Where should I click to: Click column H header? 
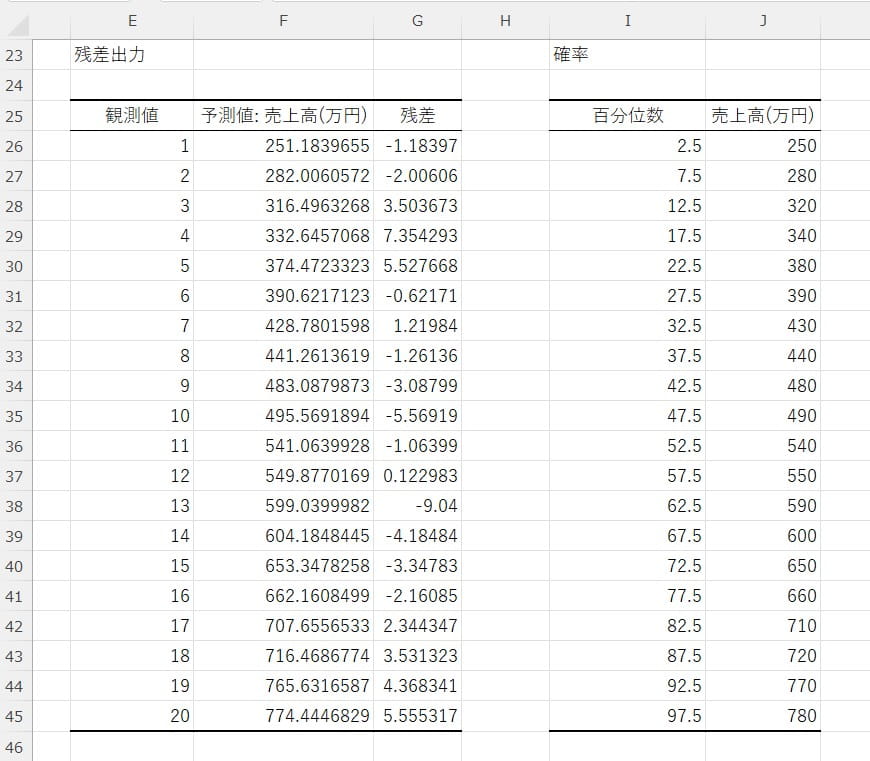point(505,21)
